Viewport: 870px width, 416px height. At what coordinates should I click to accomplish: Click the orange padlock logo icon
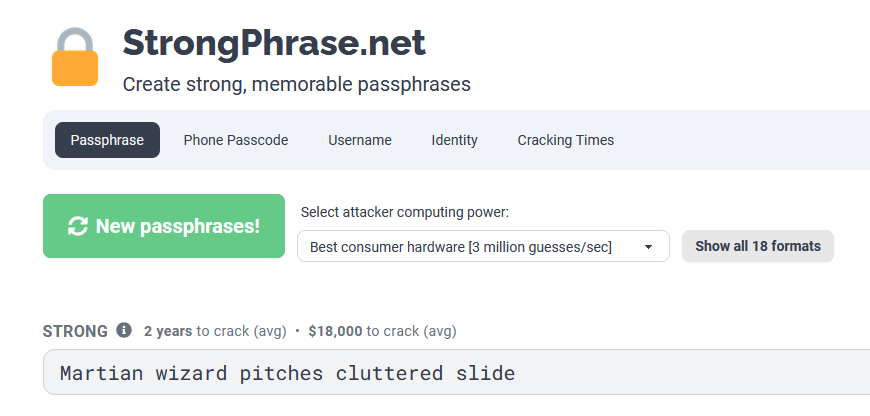75,57
